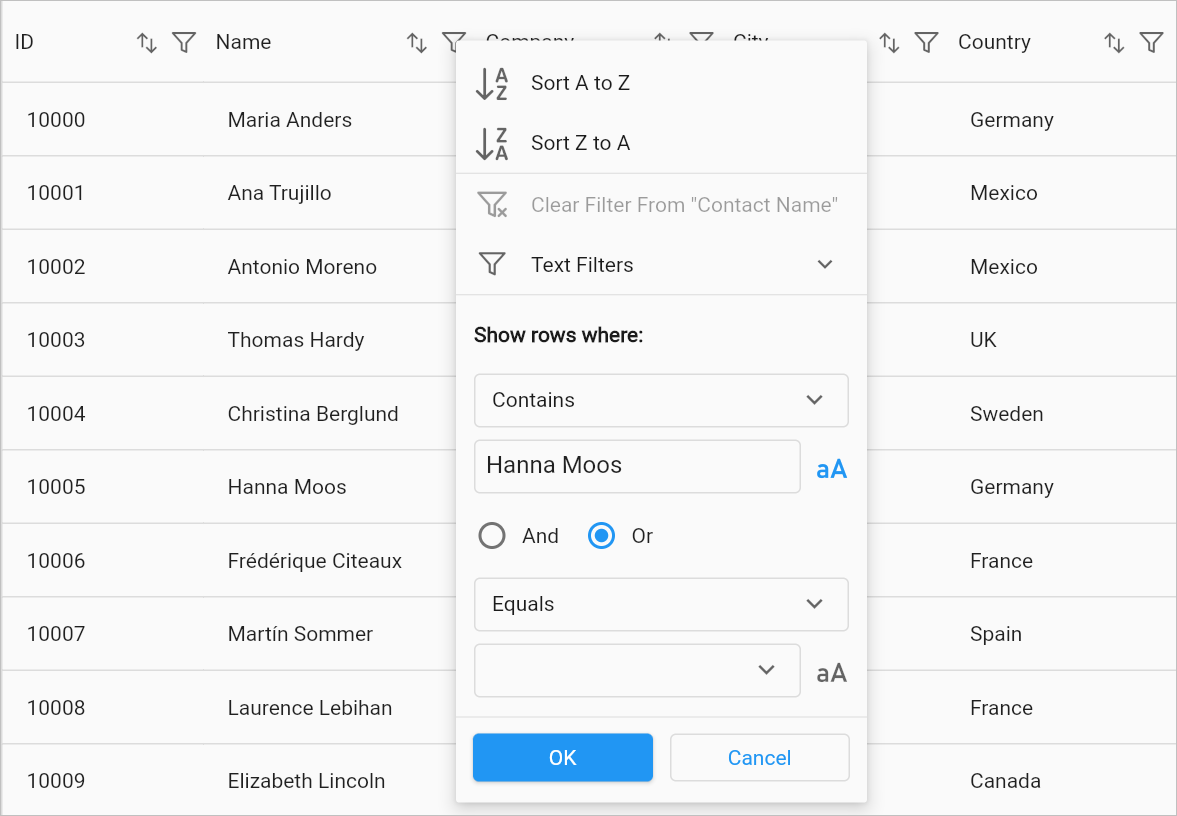Click the Hanna Moos filter input field
Viewport: 1177px width, 816px height.
tap(637, 466)
